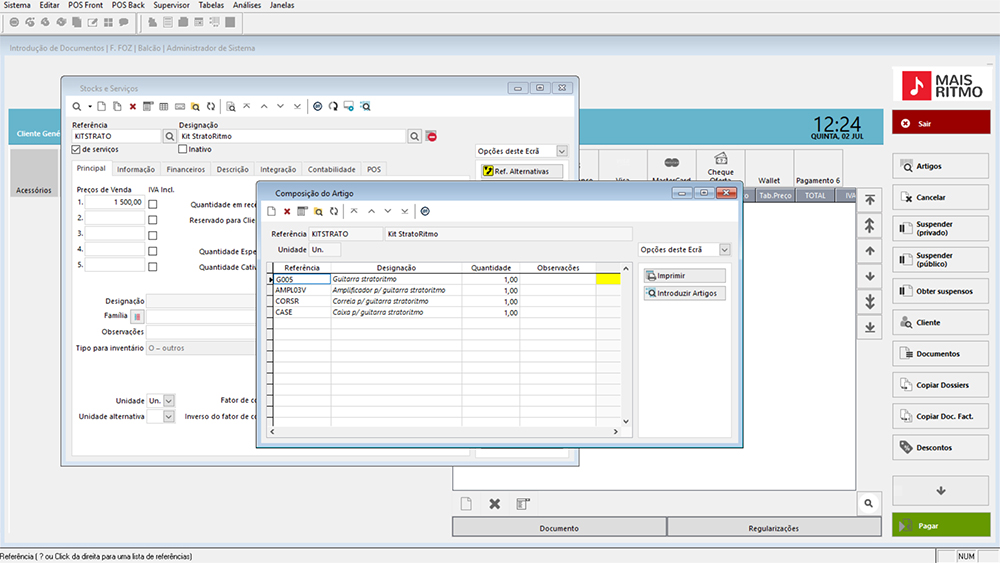Click the refresh icon in Stocks e Serviços toolbar
This screenshot has width=1000, height=563.
pyautogui.click(x=211, y=106)
